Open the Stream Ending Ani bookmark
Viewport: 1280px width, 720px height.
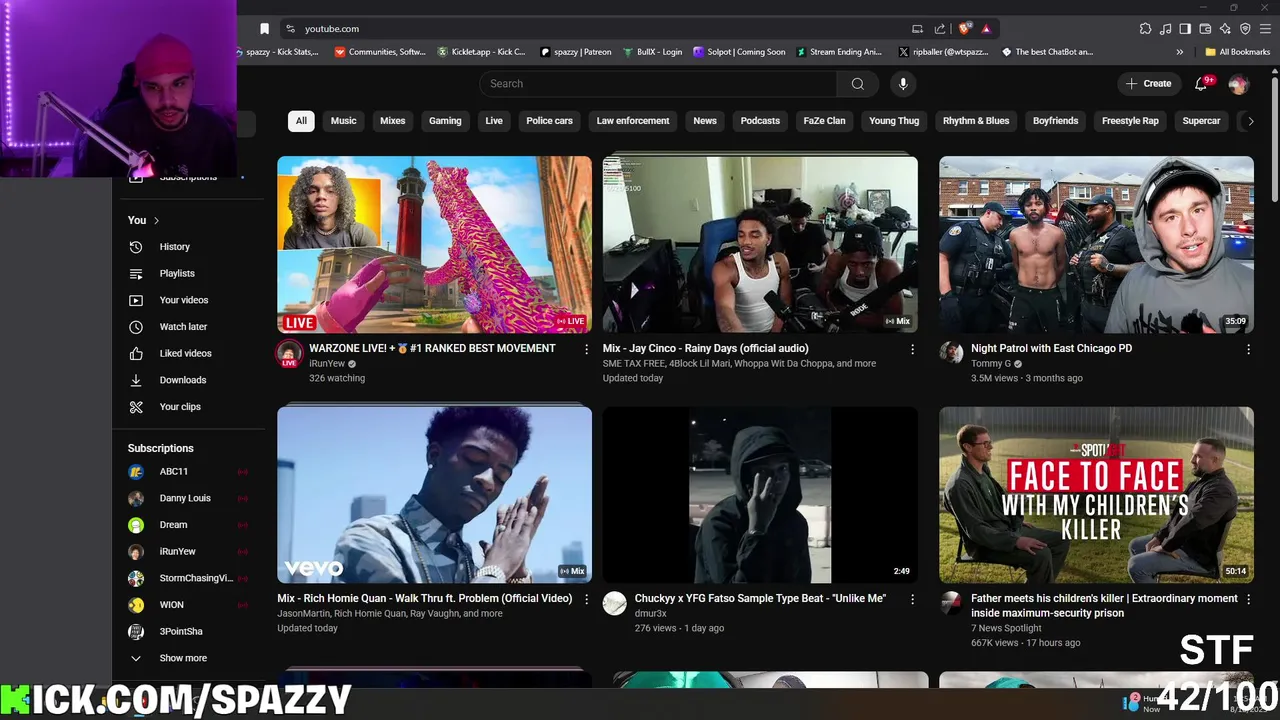tap(839, 52)
